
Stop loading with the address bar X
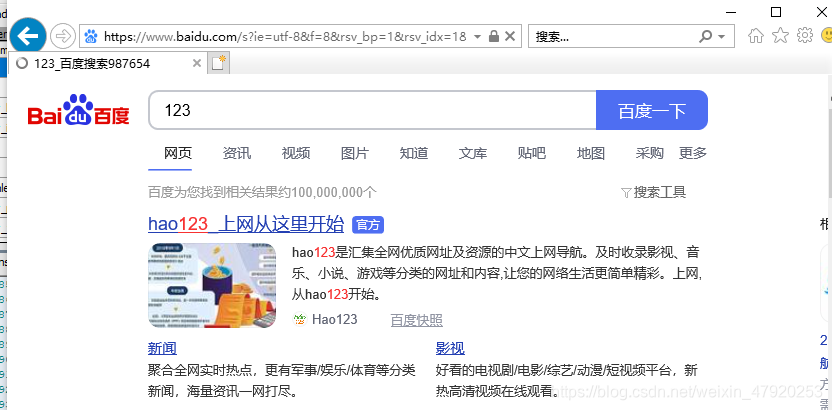pos(509,36)
